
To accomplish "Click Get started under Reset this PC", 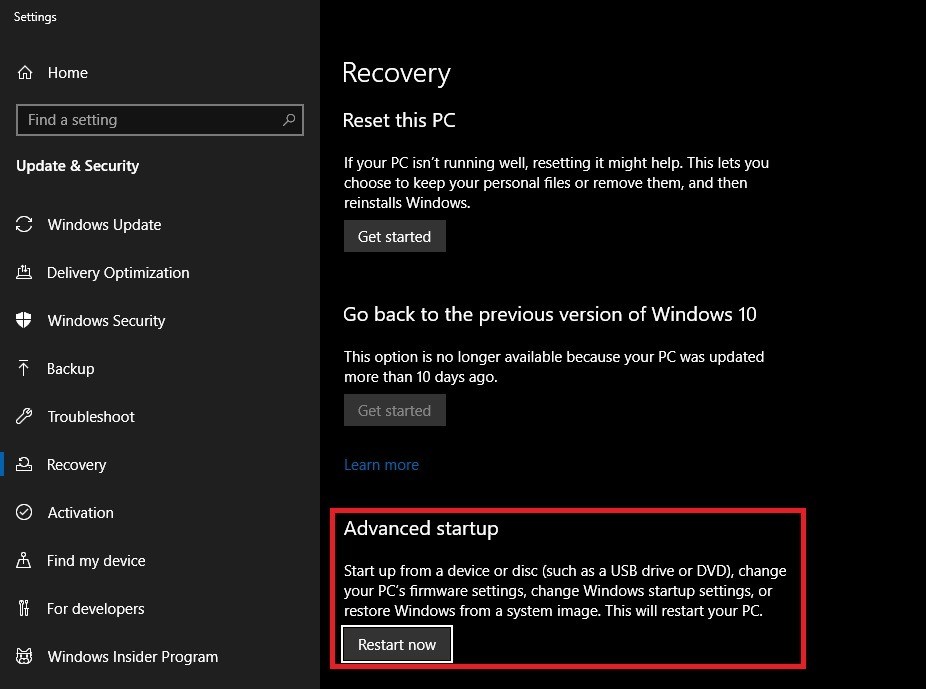I will point(394,236).
